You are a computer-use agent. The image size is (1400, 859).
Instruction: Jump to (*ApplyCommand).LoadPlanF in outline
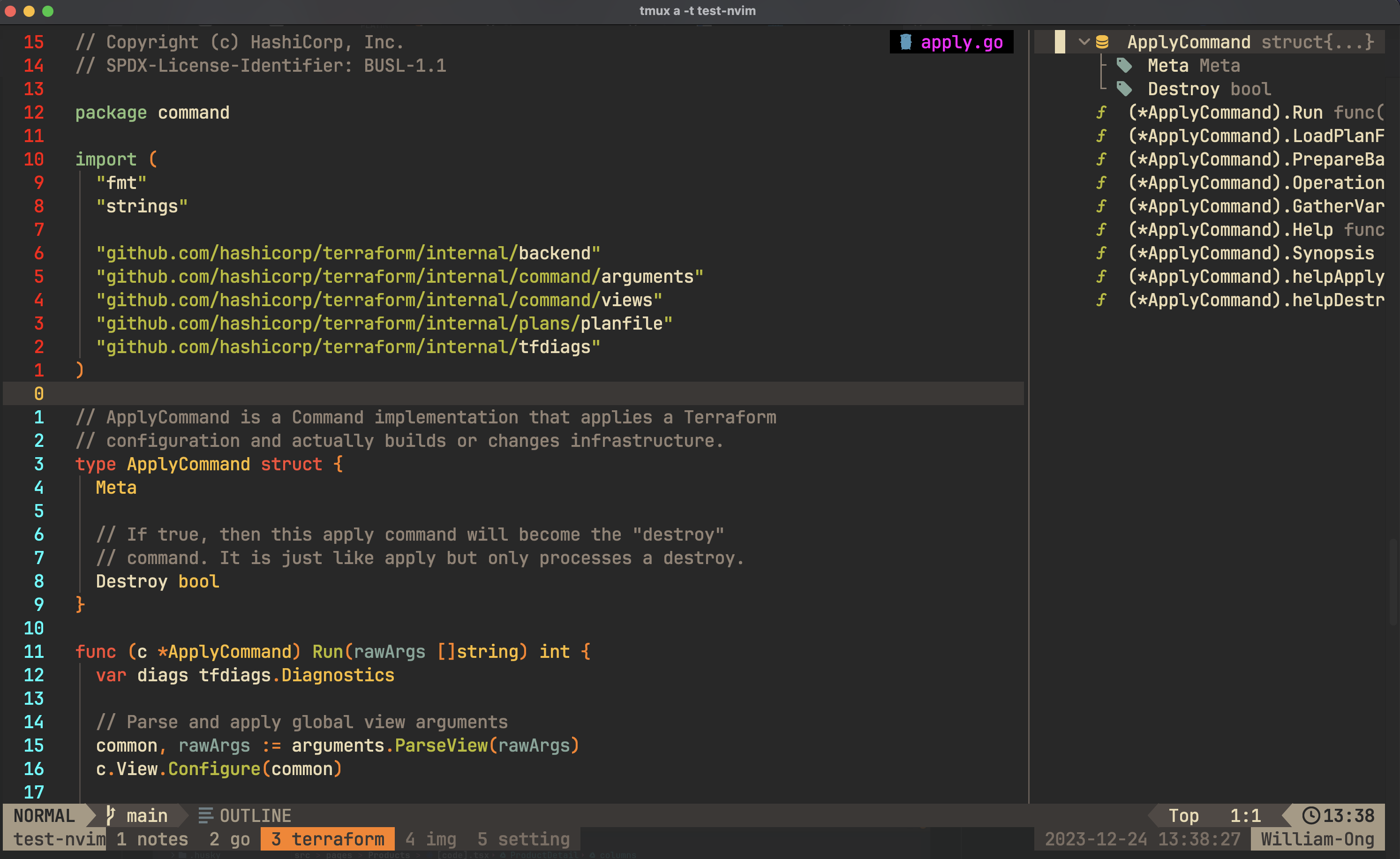click(x=1256, y=136)
